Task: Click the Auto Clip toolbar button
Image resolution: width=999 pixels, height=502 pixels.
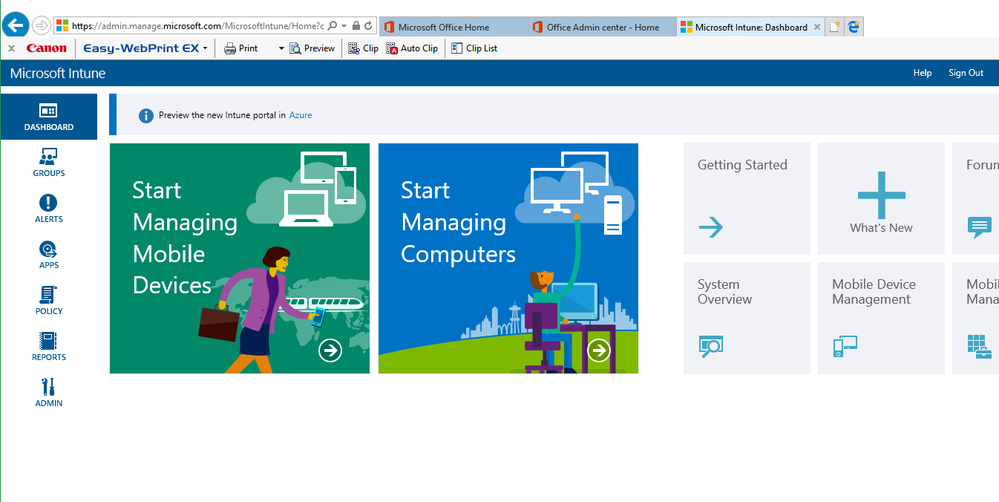Action: (x=412, y=48)
